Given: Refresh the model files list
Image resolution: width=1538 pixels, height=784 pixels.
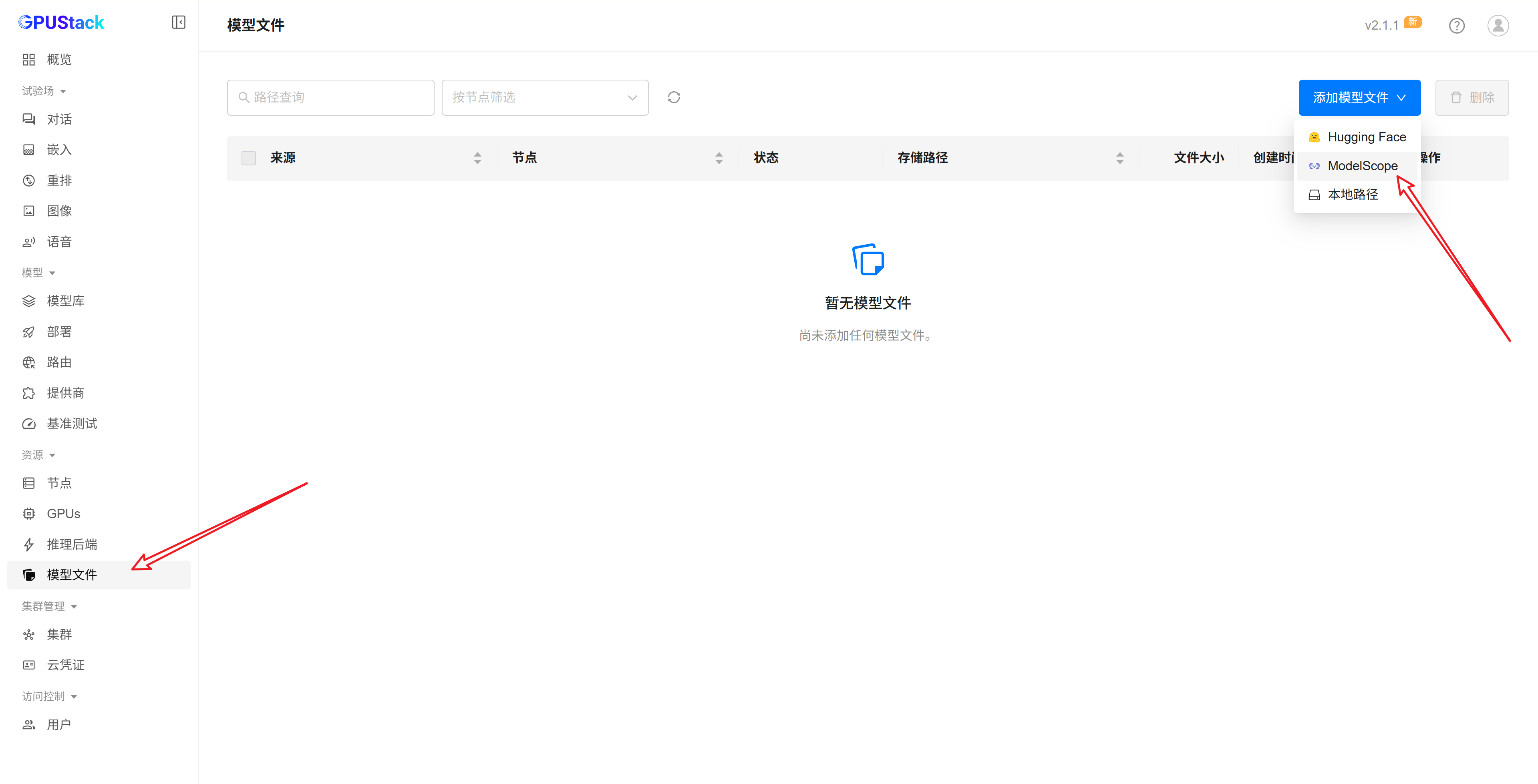Looking at the screenshot, I should click(673, 97).
